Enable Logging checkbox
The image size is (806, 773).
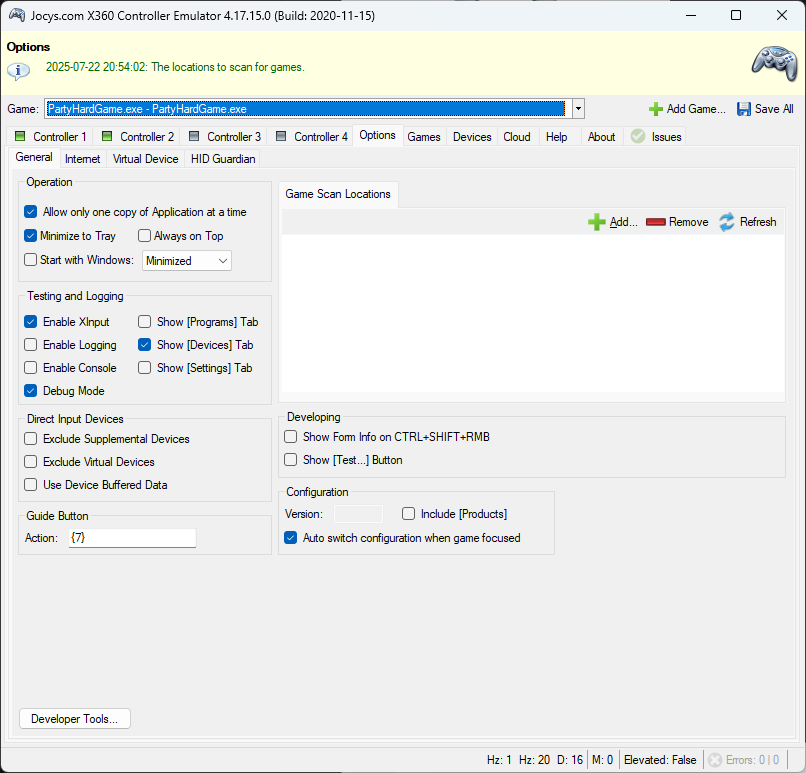(x=30, y=344)
